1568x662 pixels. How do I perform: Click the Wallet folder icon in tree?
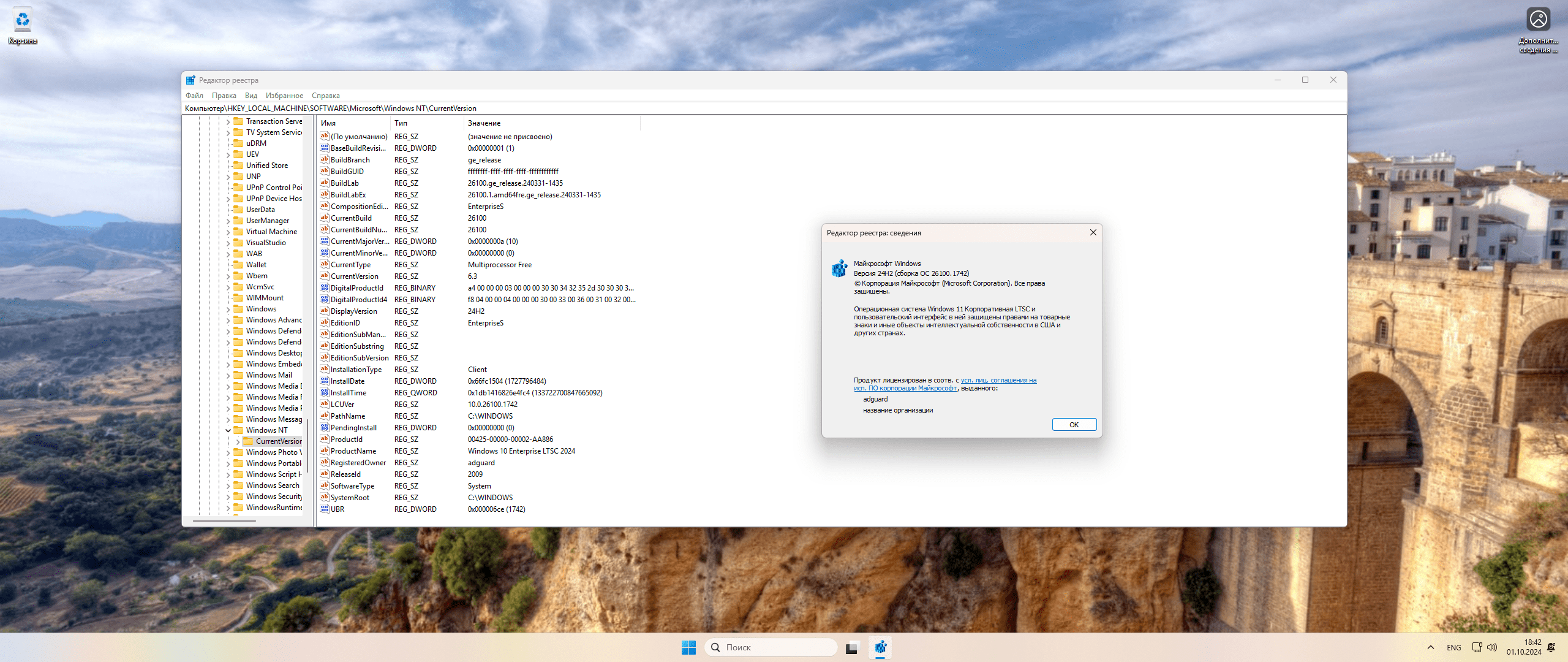[239, 265]
